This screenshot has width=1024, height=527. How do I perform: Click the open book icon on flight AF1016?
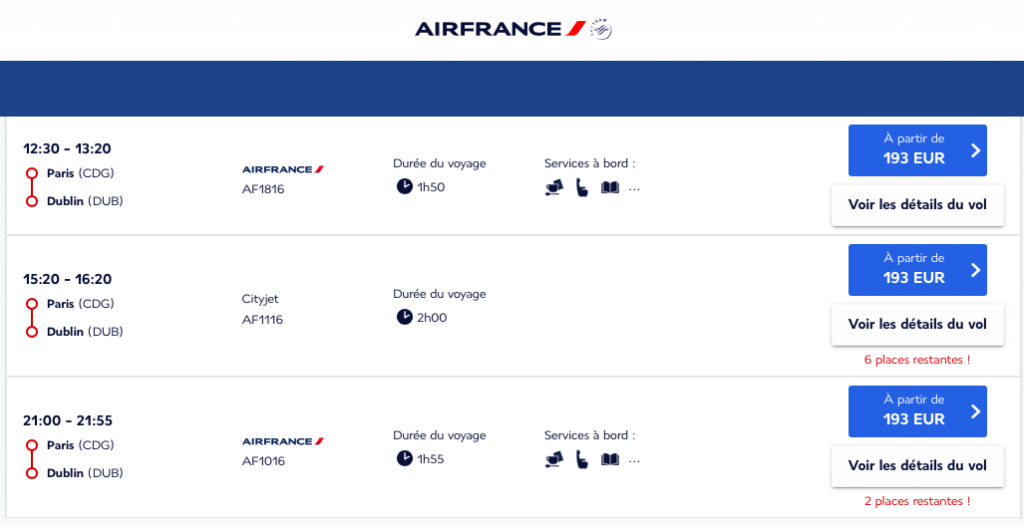610,459
